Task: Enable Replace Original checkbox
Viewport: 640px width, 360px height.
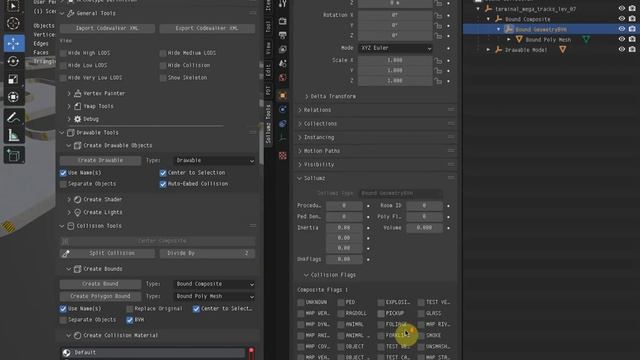Action: pyautogui.click(x=130, y=309)
